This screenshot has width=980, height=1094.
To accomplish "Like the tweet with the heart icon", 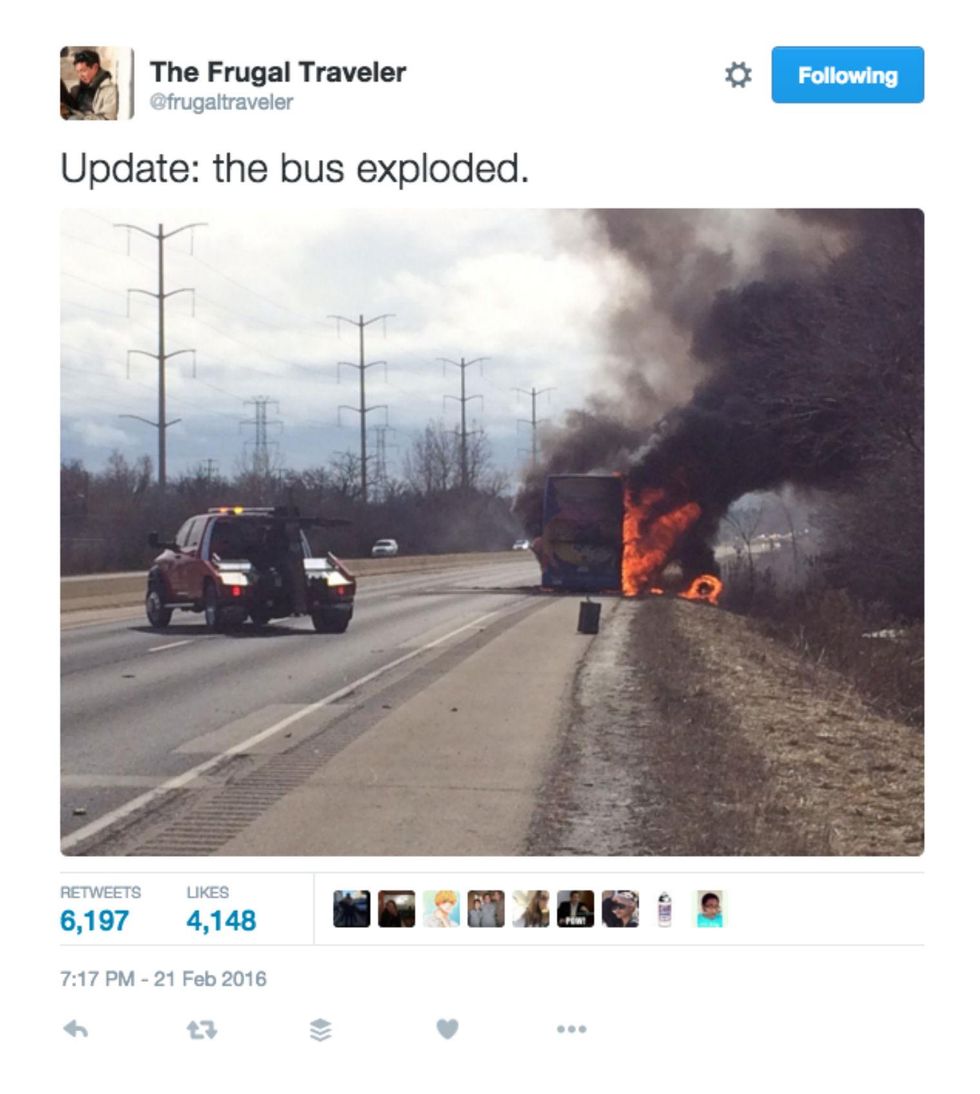I will coord(447,1029).
